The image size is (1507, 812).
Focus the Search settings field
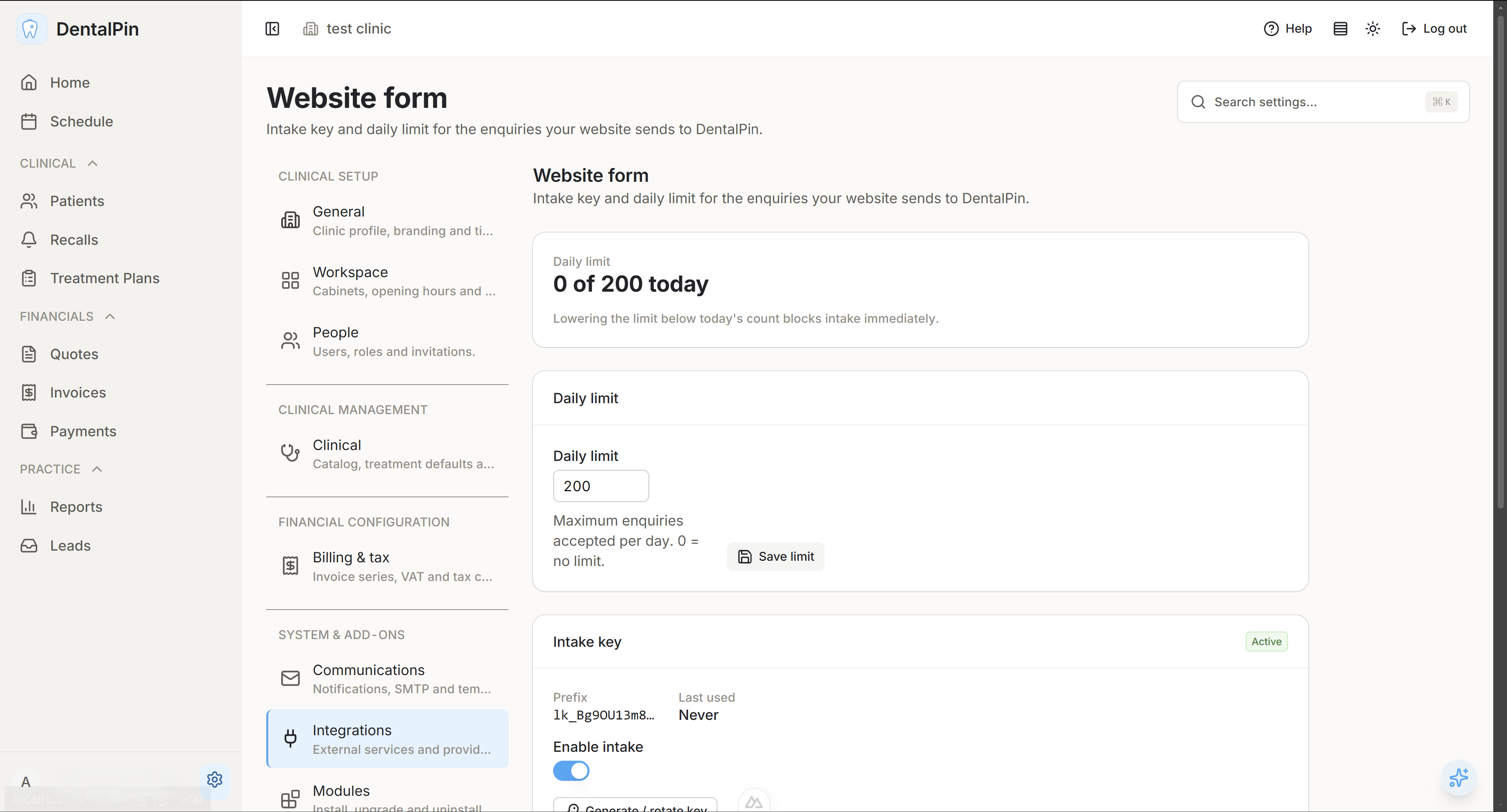pos(1323,102)
